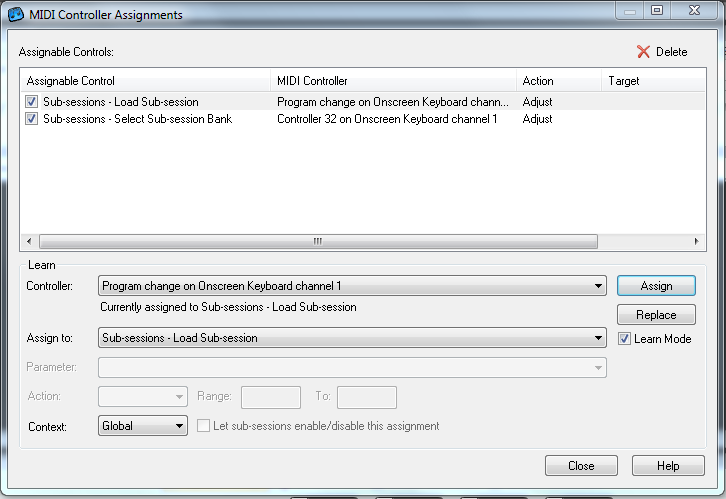Expand the Assign to dropdown
This screenshot has height=499, width=726.
(598, 338)
